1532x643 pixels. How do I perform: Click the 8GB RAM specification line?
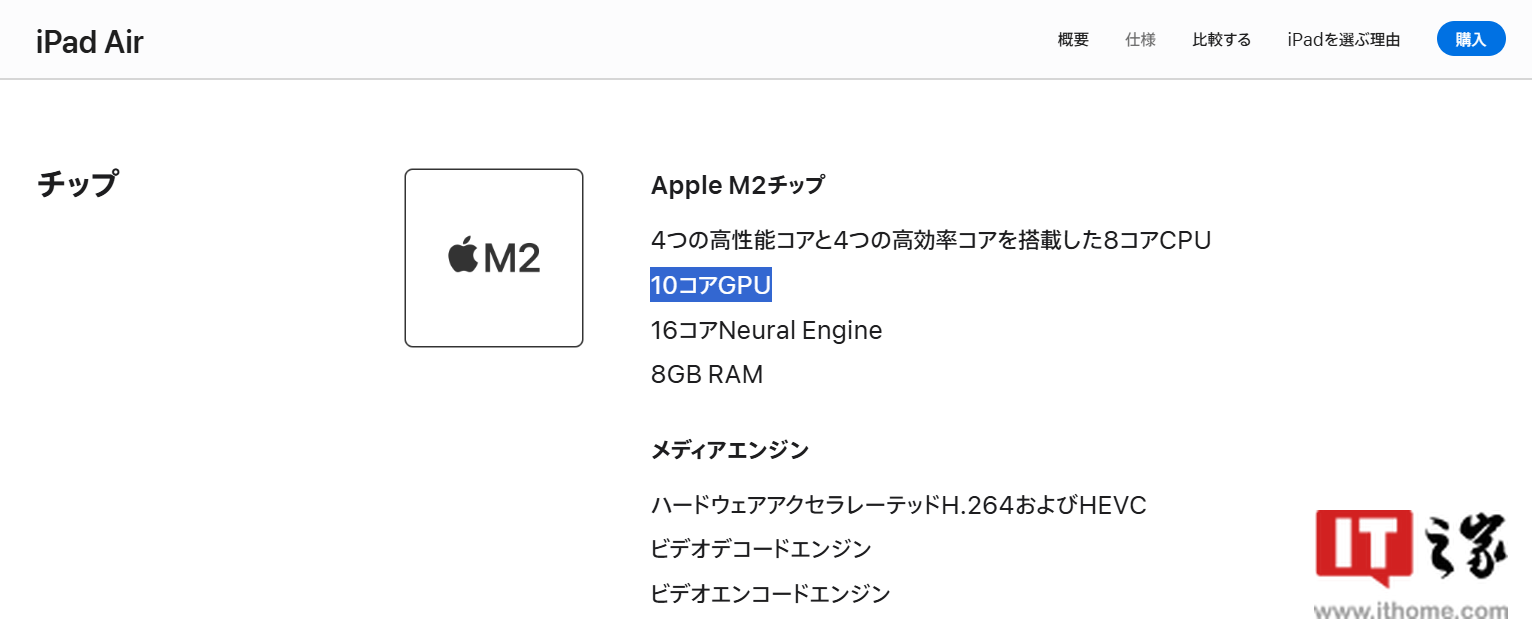[x=707, y=373]
